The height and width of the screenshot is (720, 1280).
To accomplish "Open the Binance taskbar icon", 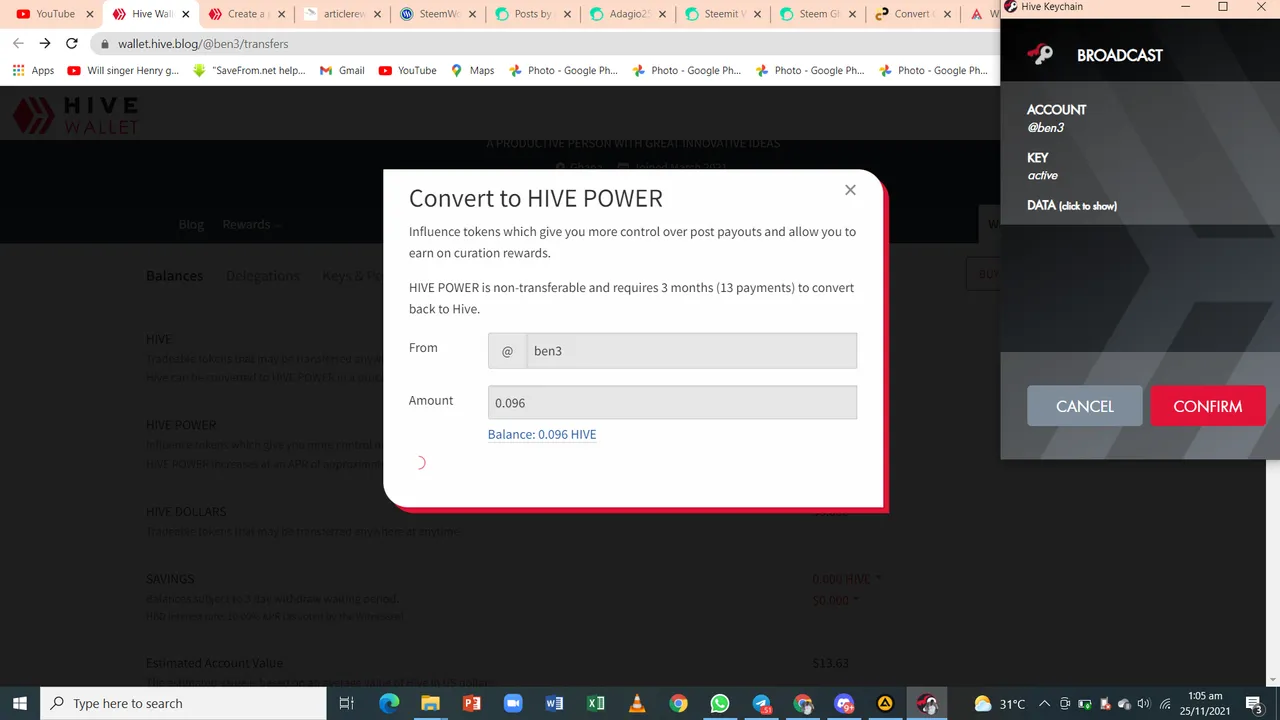I will coord(885,703).
